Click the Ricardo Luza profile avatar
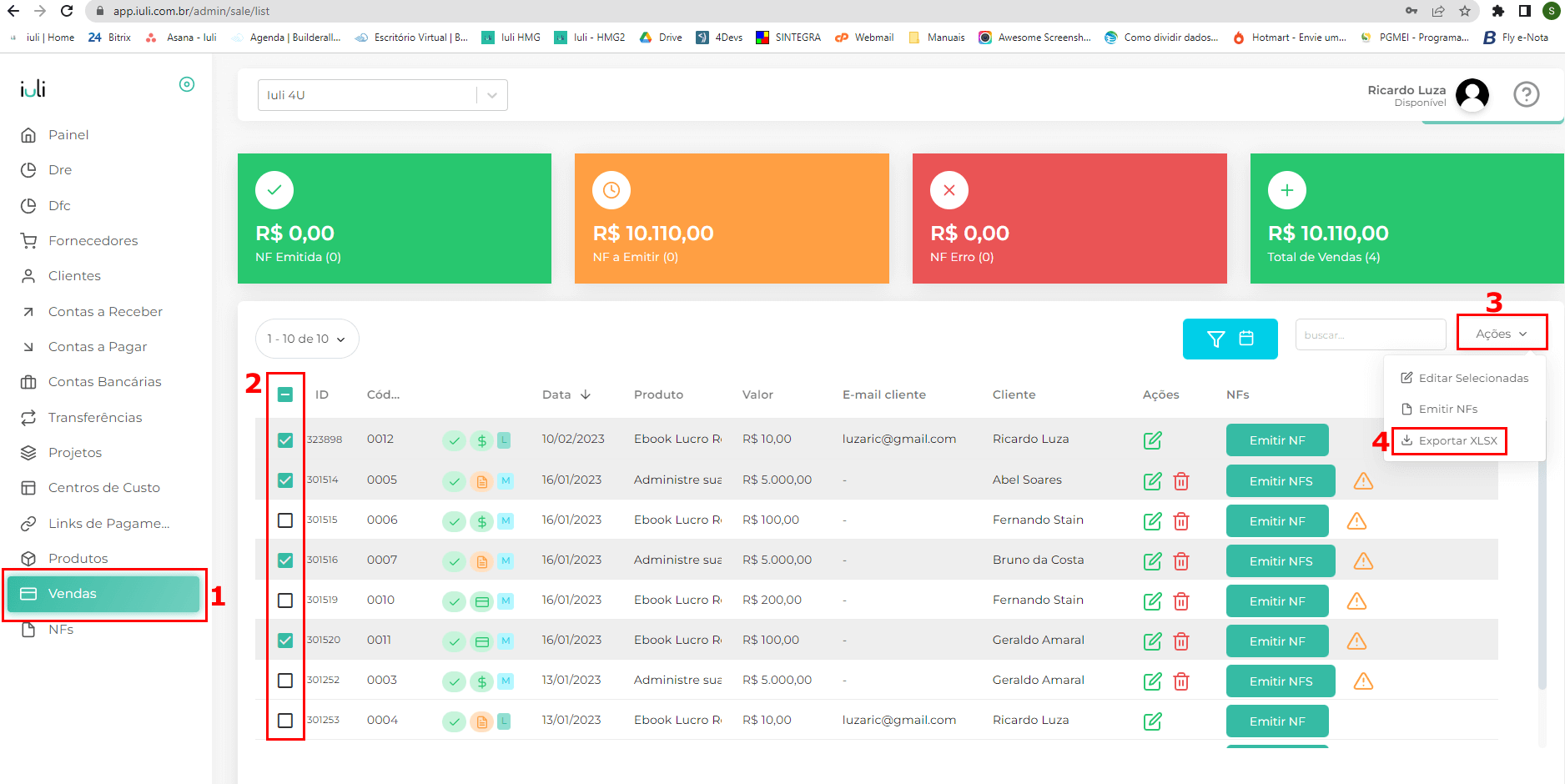Screen dimensions: 1565x784 pos(1472,95)
